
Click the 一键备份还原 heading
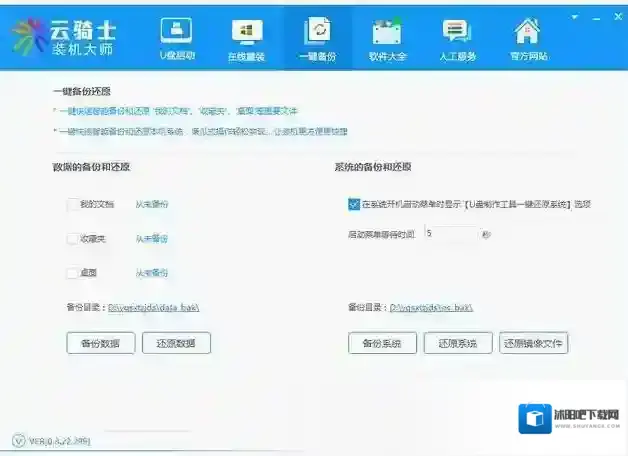click(82, 91)
